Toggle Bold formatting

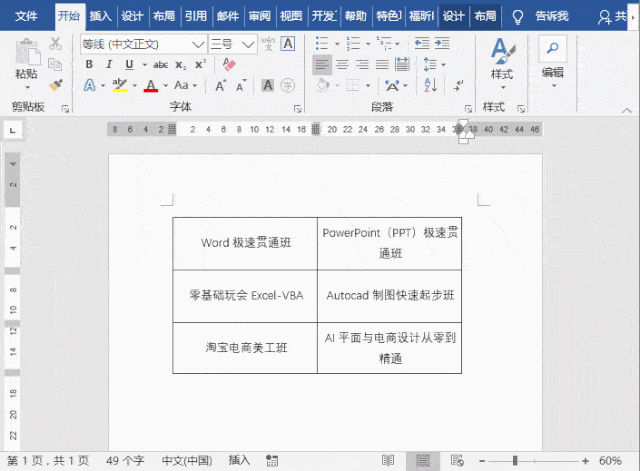(89, 64)
